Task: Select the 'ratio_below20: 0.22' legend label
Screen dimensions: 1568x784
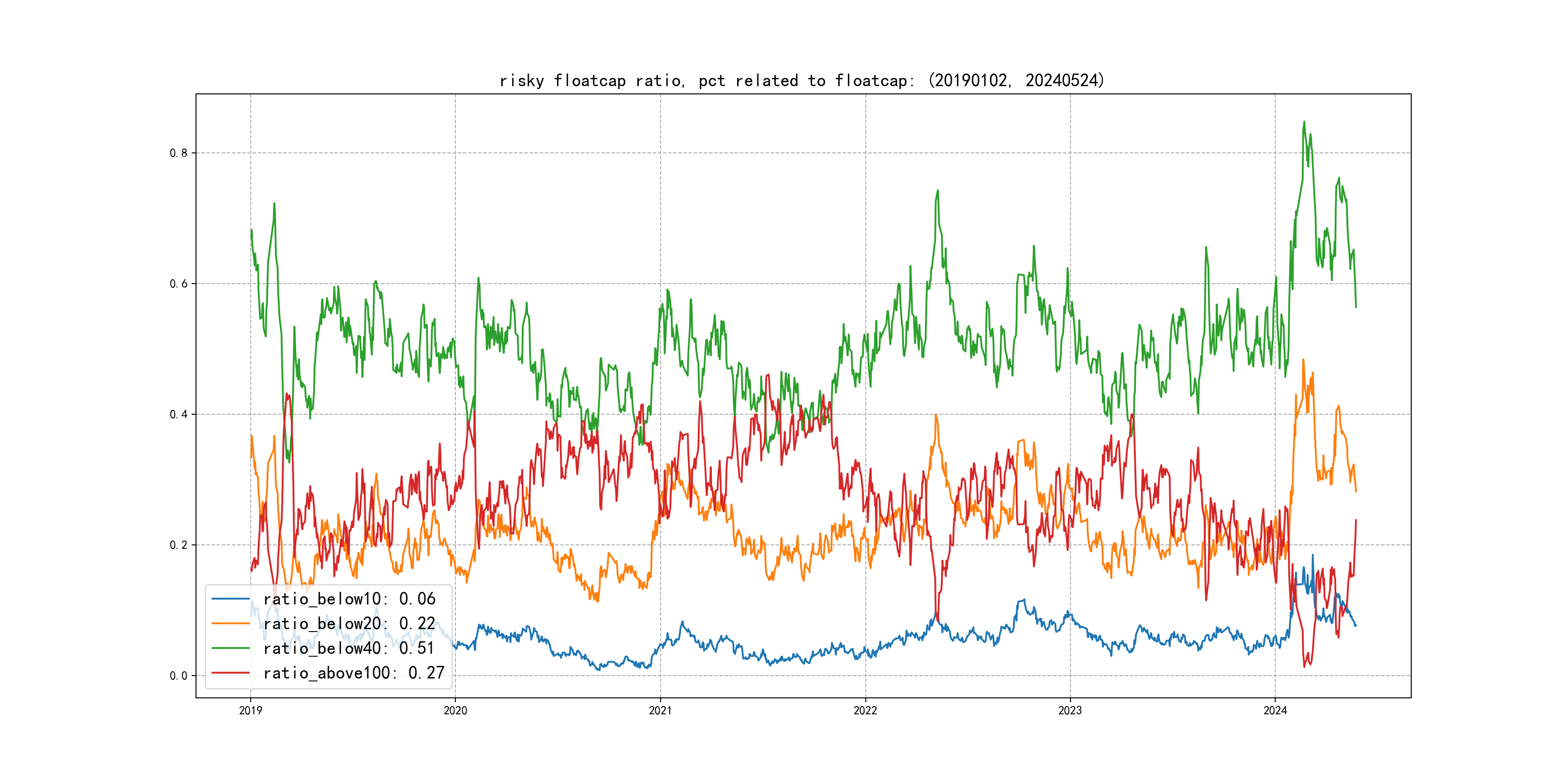Action: pos(349,623)
